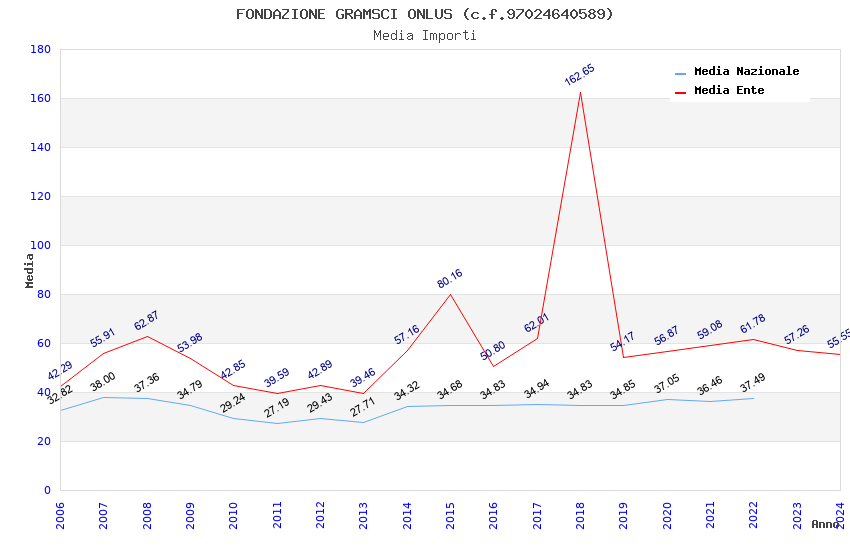This screenshot has width=850, height=550.
Task: Click the Media Ente legend label
Action: [x=729, y=90]
